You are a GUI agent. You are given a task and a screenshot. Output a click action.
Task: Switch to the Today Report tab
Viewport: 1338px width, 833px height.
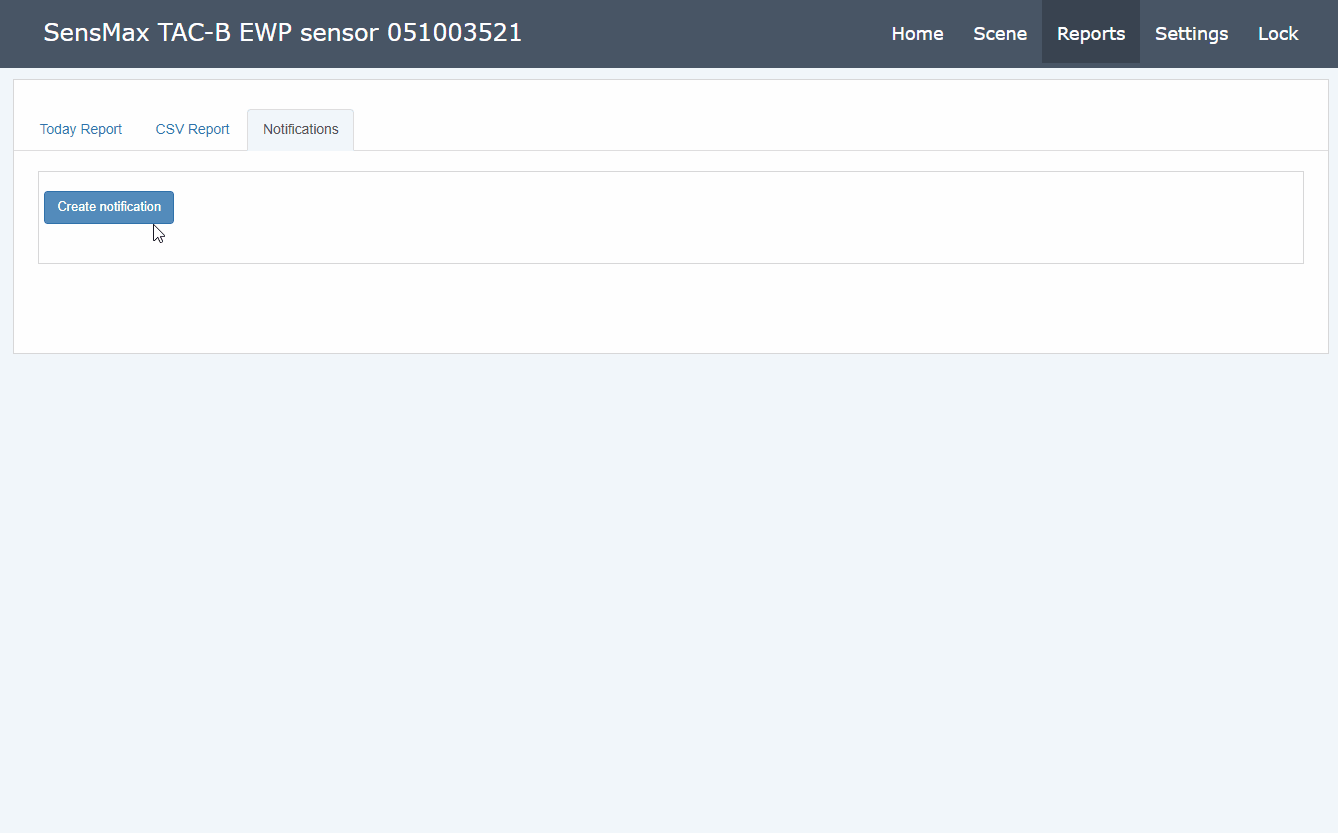coord(81,130)
